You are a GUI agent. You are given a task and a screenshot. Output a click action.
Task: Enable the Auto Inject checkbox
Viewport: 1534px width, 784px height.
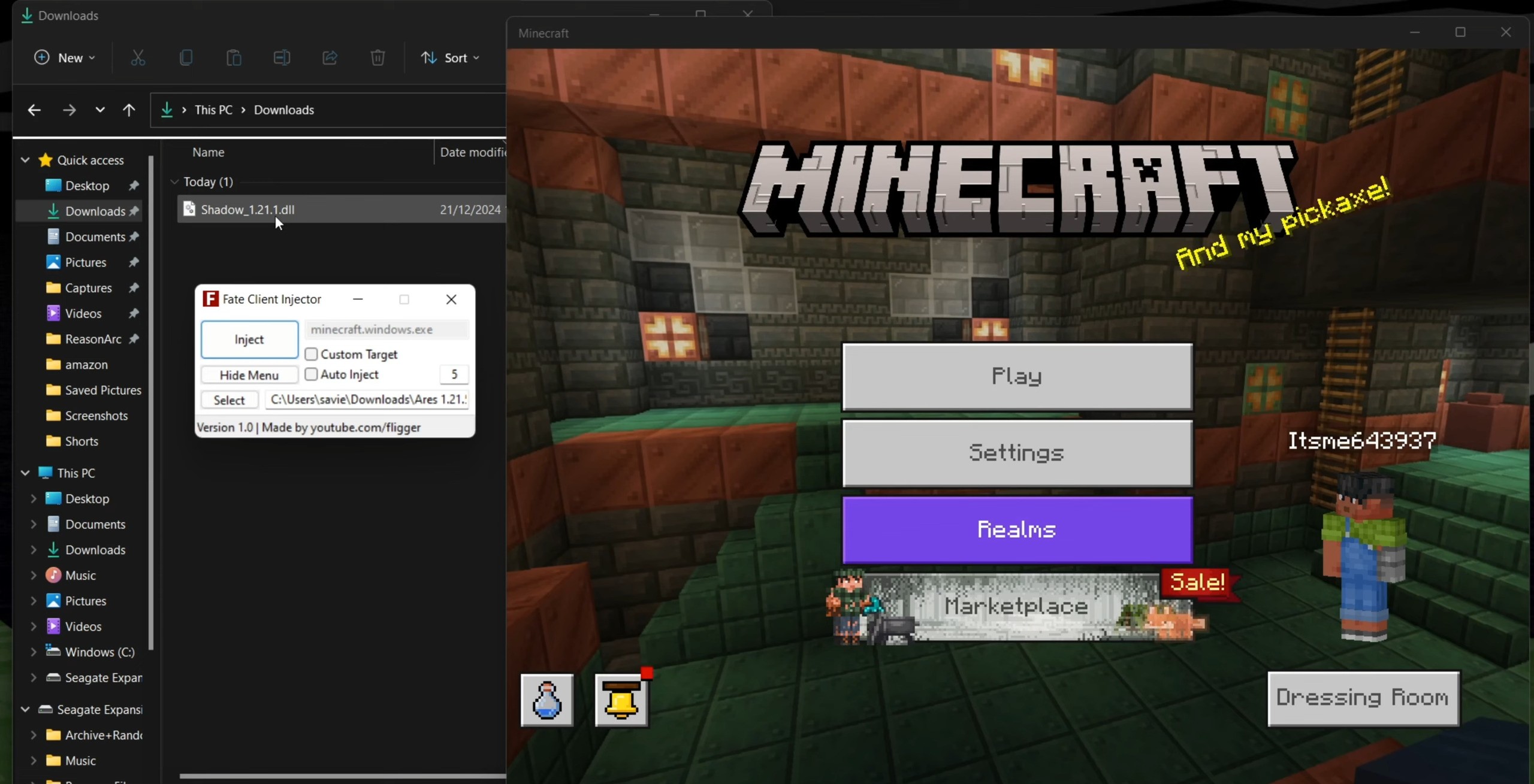tap(311, 374)
